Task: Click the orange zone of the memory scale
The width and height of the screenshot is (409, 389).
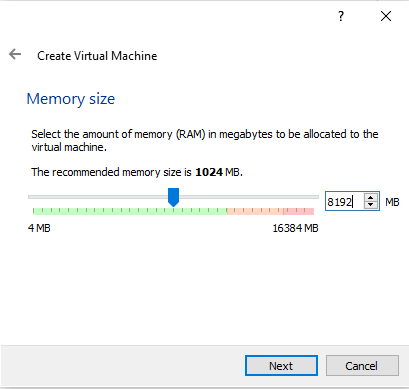Action: 255,211
